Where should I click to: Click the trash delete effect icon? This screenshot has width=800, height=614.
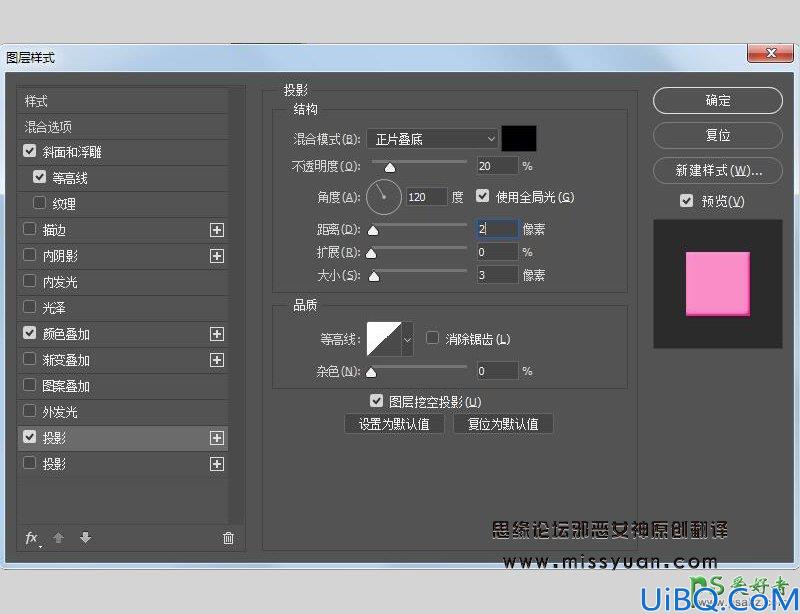click(228, 538)
